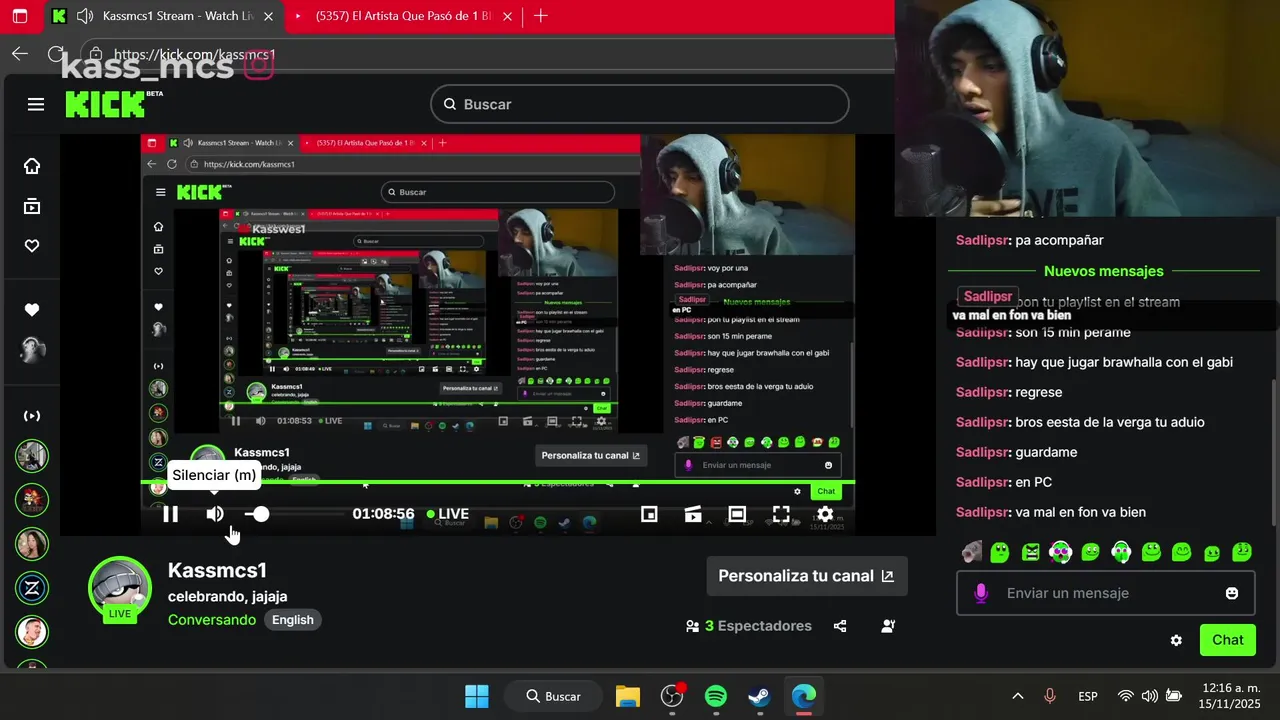Open the Kick hamburger menu
This screenshot has height=720, width=1280.
click(x=36, y=104)
